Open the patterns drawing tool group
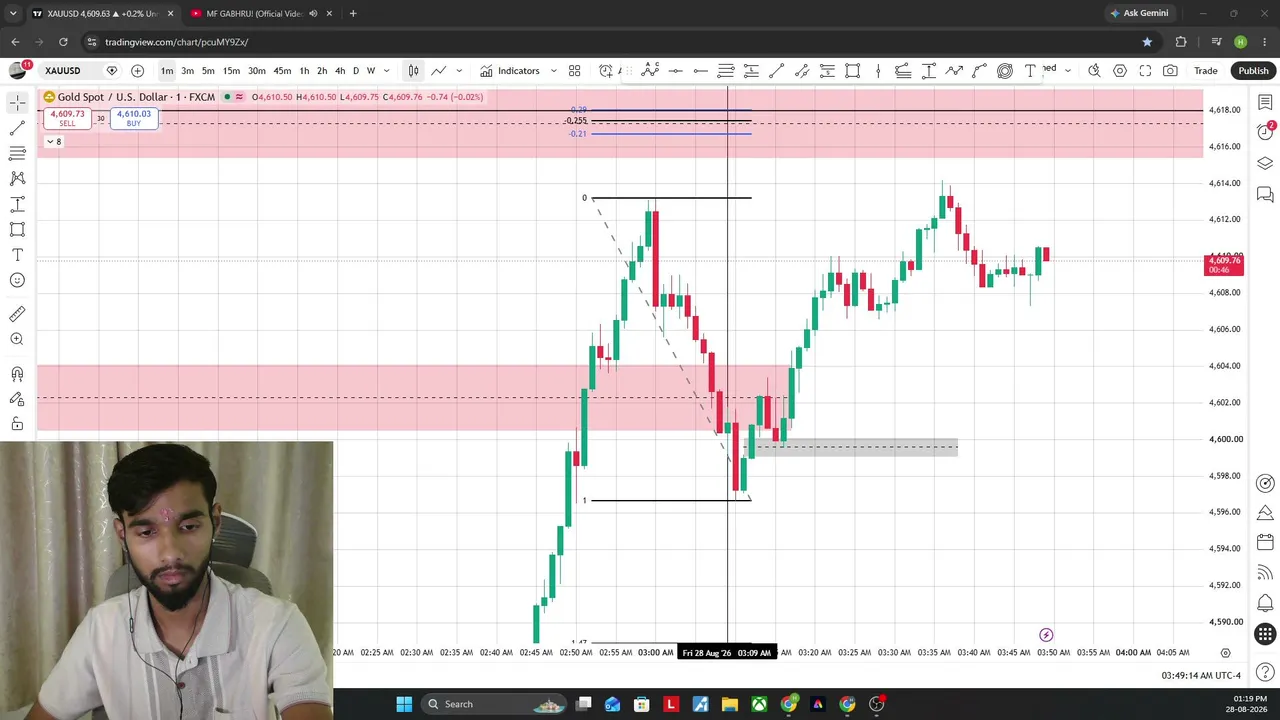Screen dimensions: 1280x720 click(17, 178)
